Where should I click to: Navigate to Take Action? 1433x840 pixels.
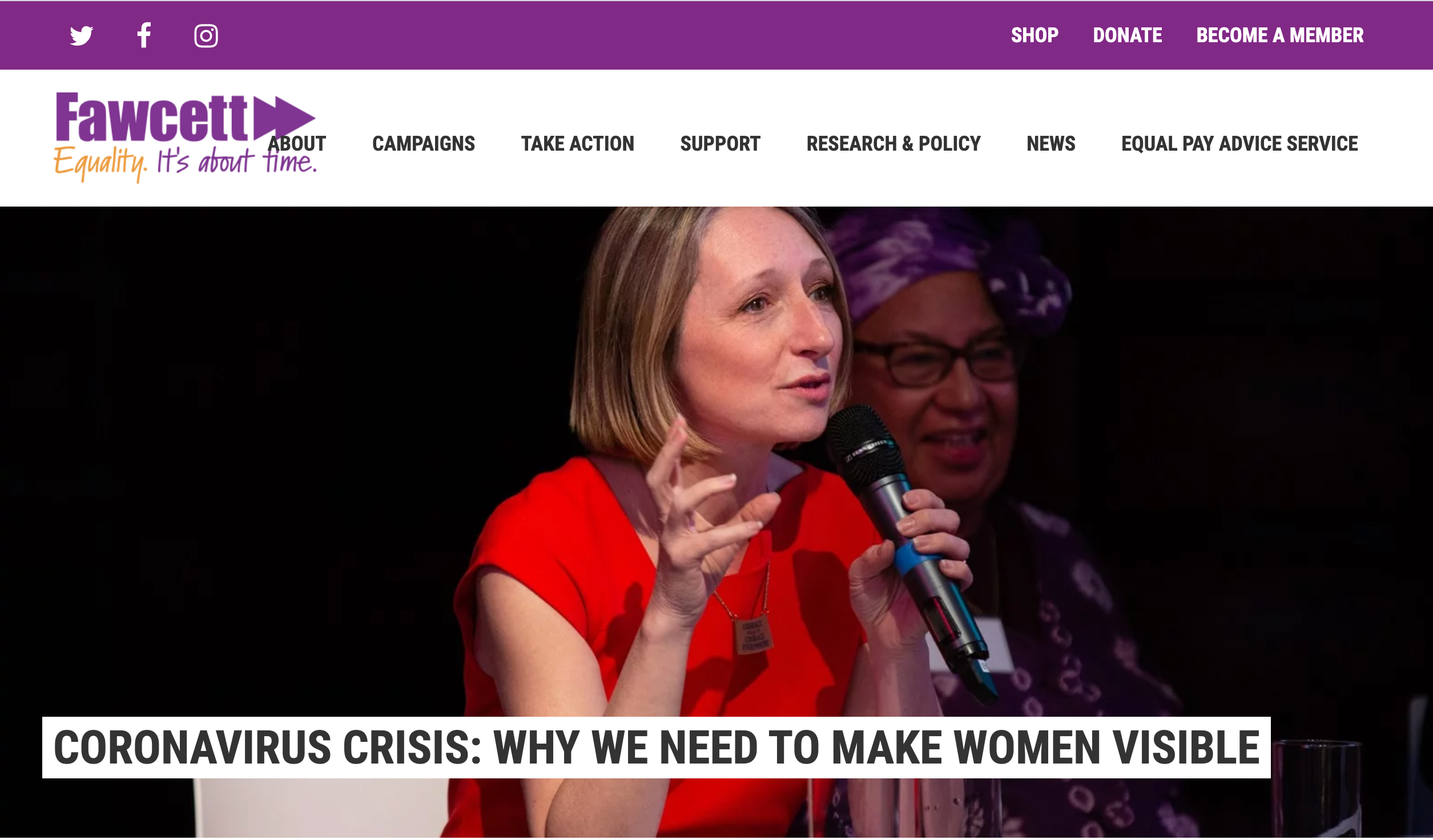(x=577, y=144)
